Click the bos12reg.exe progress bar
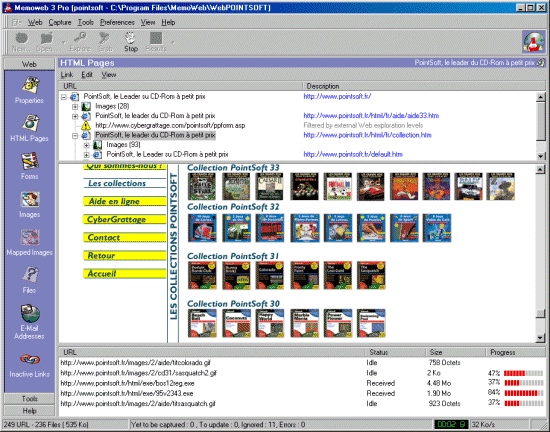The width and height of the screenshot is (550, 432). (x=523, y=383)
